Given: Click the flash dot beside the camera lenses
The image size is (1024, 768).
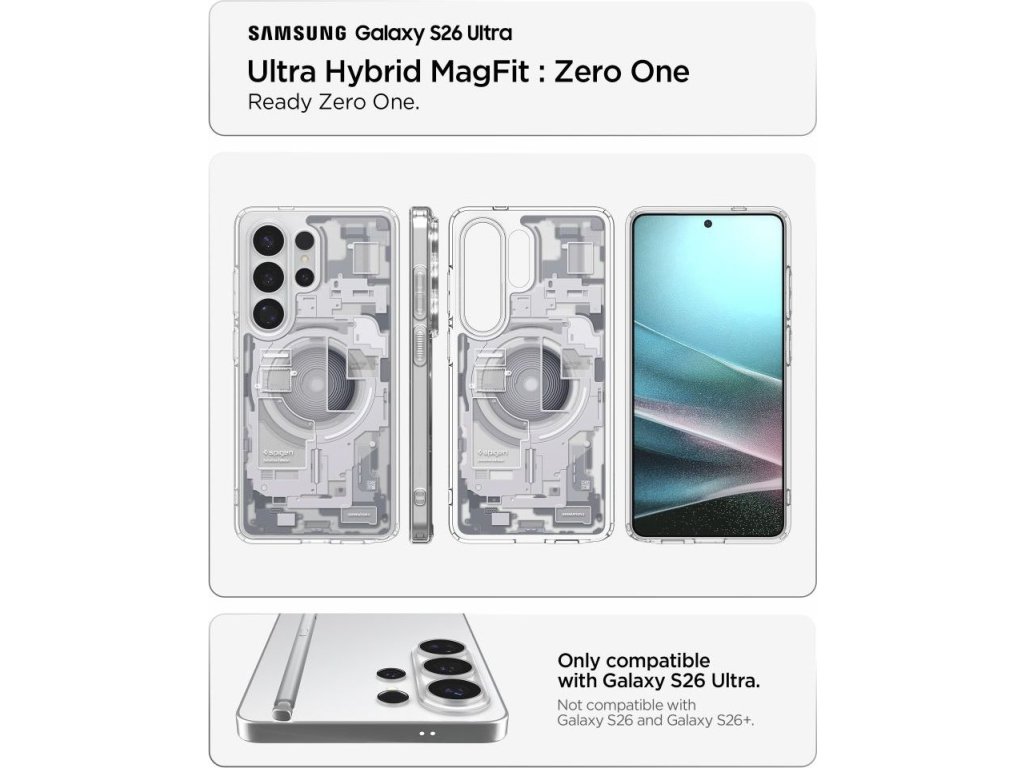Looking at the screenshot, I should pos(304,259).
